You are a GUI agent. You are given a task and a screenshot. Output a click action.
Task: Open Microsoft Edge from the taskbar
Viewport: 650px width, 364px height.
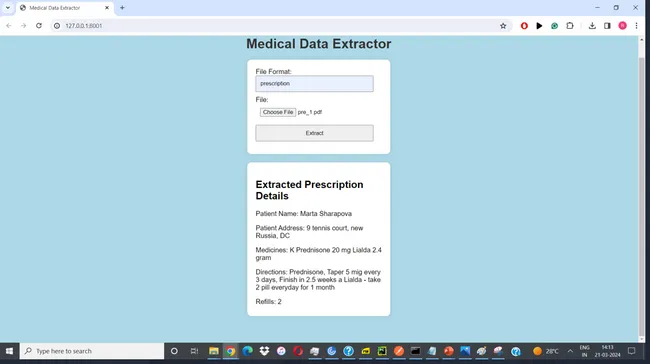(x=247, y=351)
